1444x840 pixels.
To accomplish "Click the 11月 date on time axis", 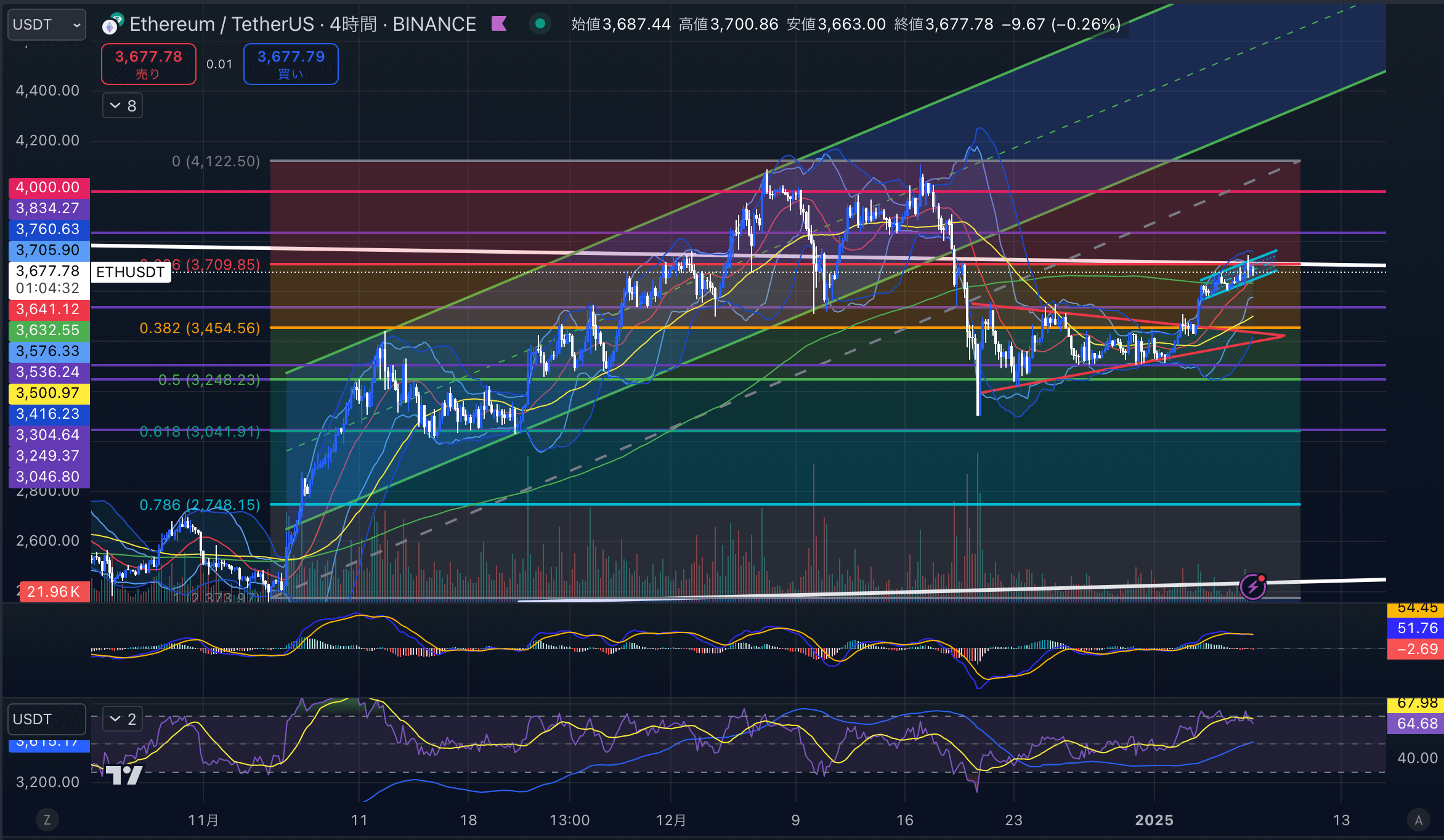I will coord(203,820).
